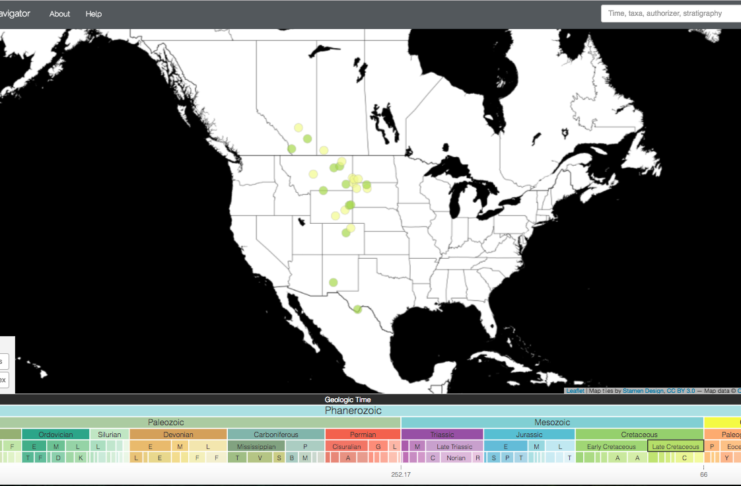Pick the Devonian period block

point(178,435)
